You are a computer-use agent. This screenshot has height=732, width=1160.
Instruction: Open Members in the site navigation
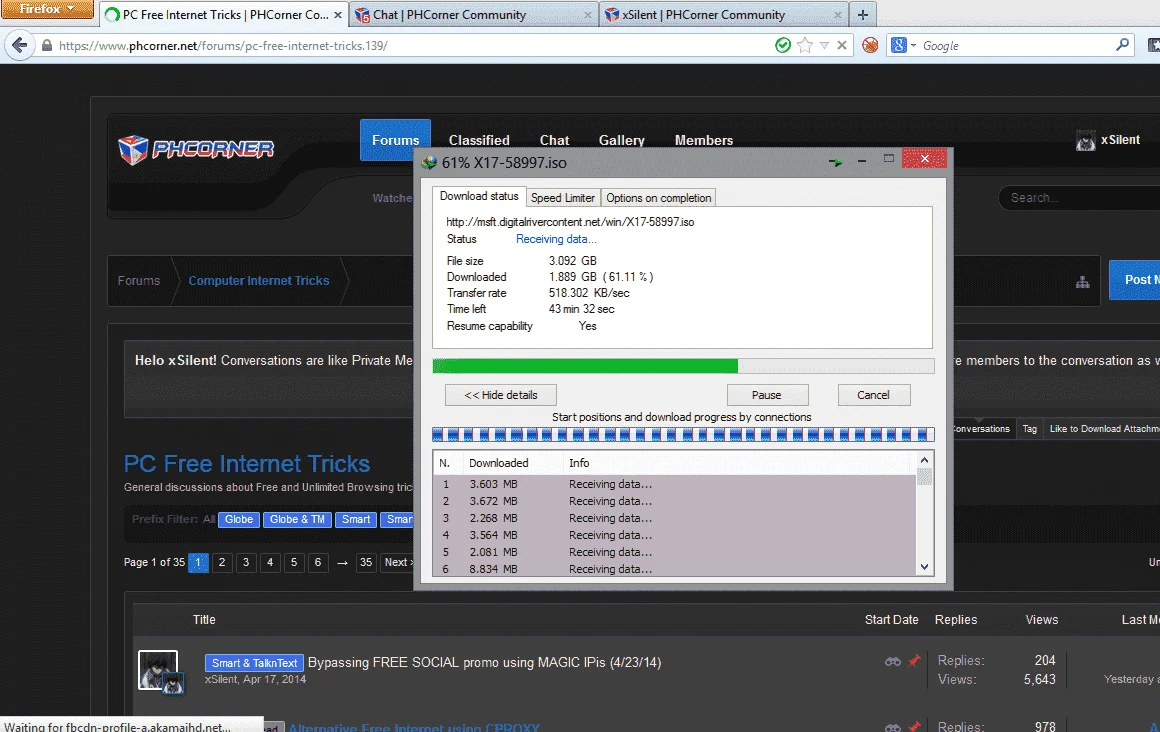tap(704, 140)
